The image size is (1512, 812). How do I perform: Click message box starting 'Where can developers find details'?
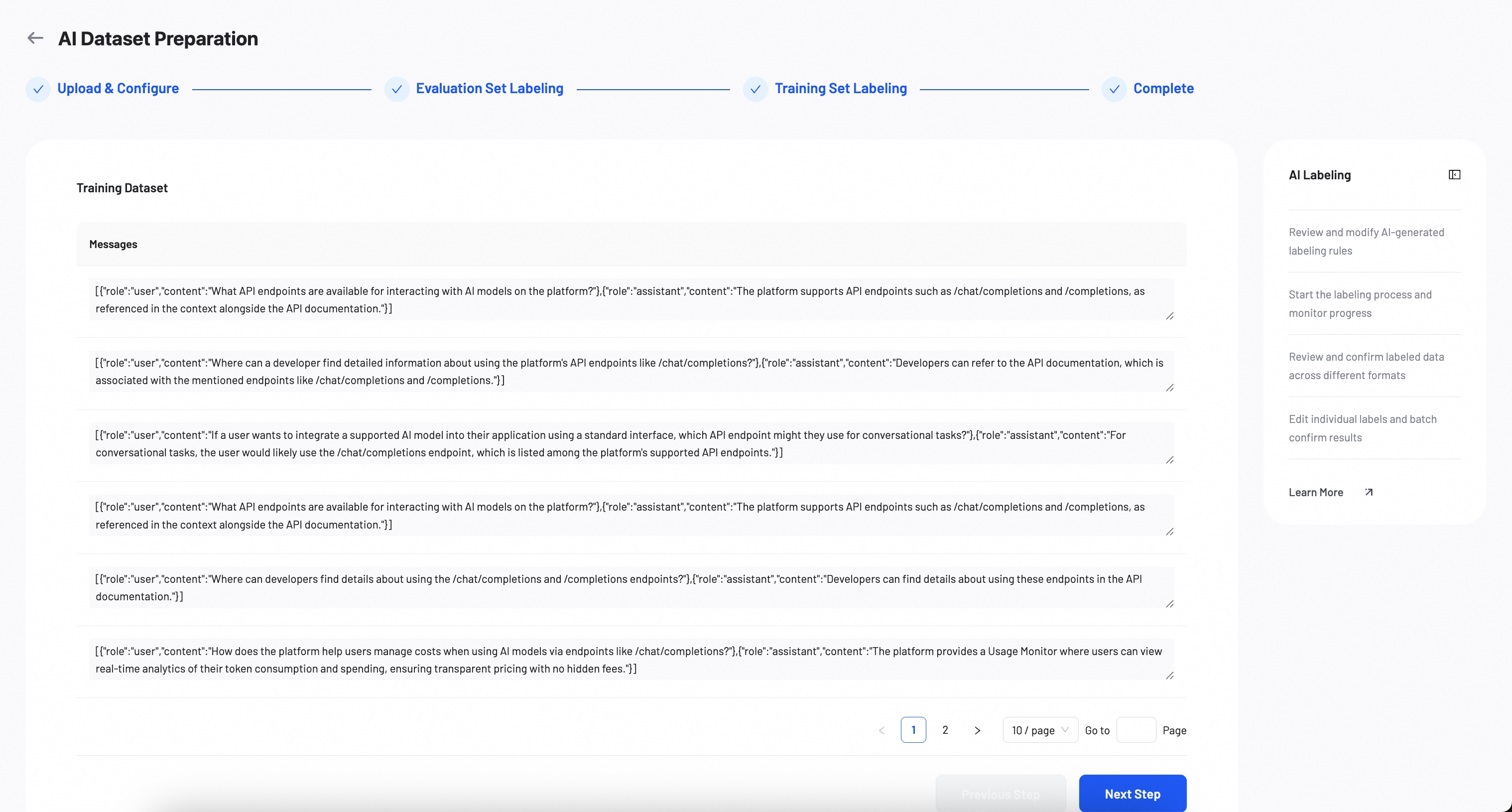coord(631,588)
